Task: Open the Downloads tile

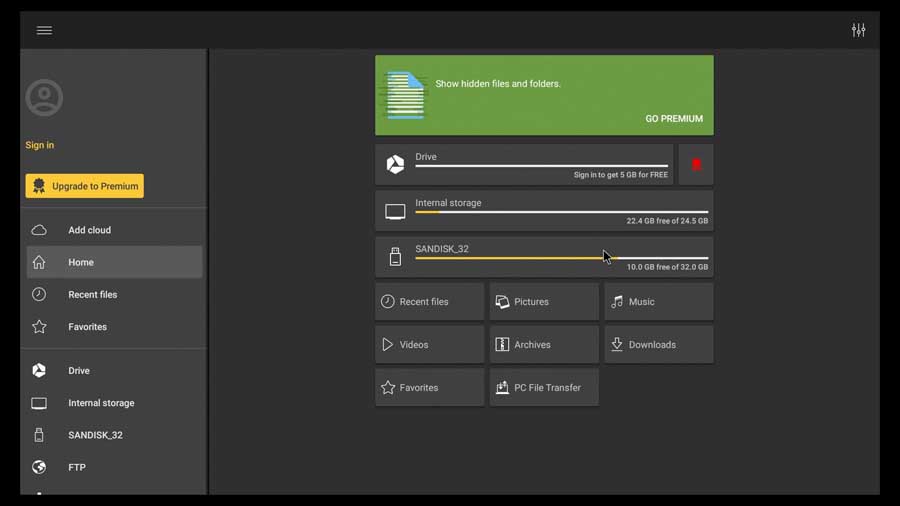Action: [659, 345]
